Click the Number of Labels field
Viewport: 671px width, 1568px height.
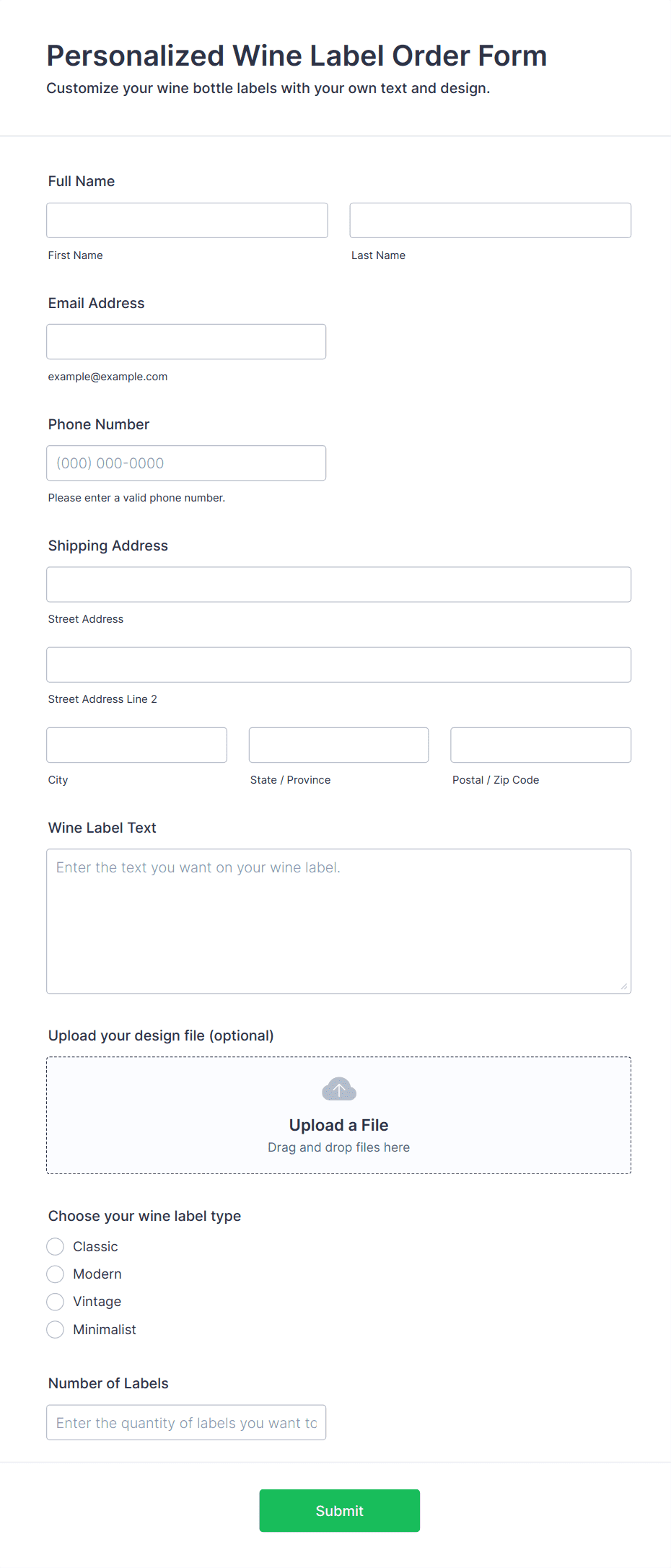click(186, 1422)
